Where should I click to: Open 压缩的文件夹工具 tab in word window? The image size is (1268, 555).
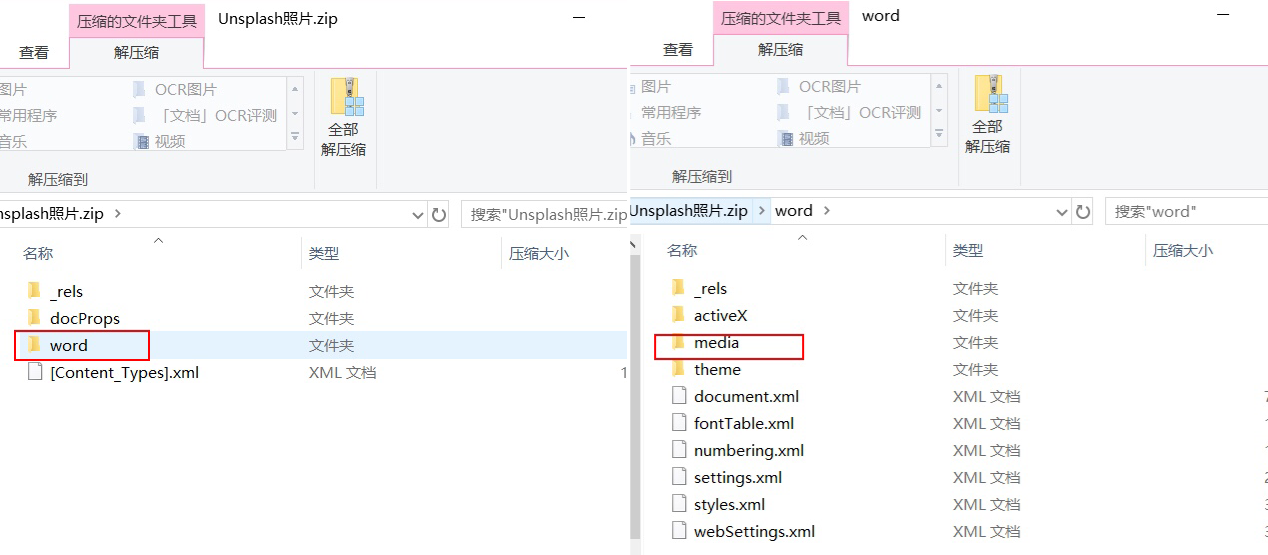pyautogui.click(x=780, y=18)
